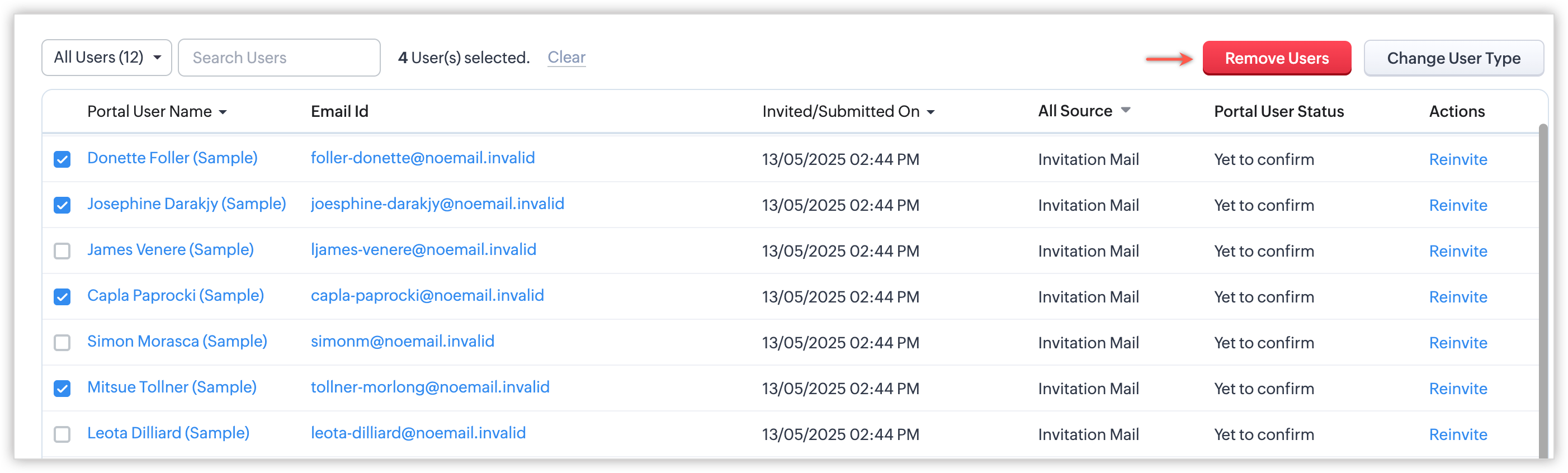Open the All Source filter dropdown
The height and width of the screenshot is (473, 1568).
[x=1126, y=110]
